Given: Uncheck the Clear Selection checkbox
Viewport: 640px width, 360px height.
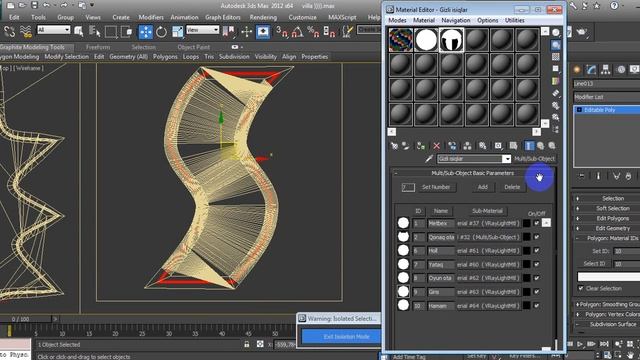Looking at the screenshot, I should (581, 288).
